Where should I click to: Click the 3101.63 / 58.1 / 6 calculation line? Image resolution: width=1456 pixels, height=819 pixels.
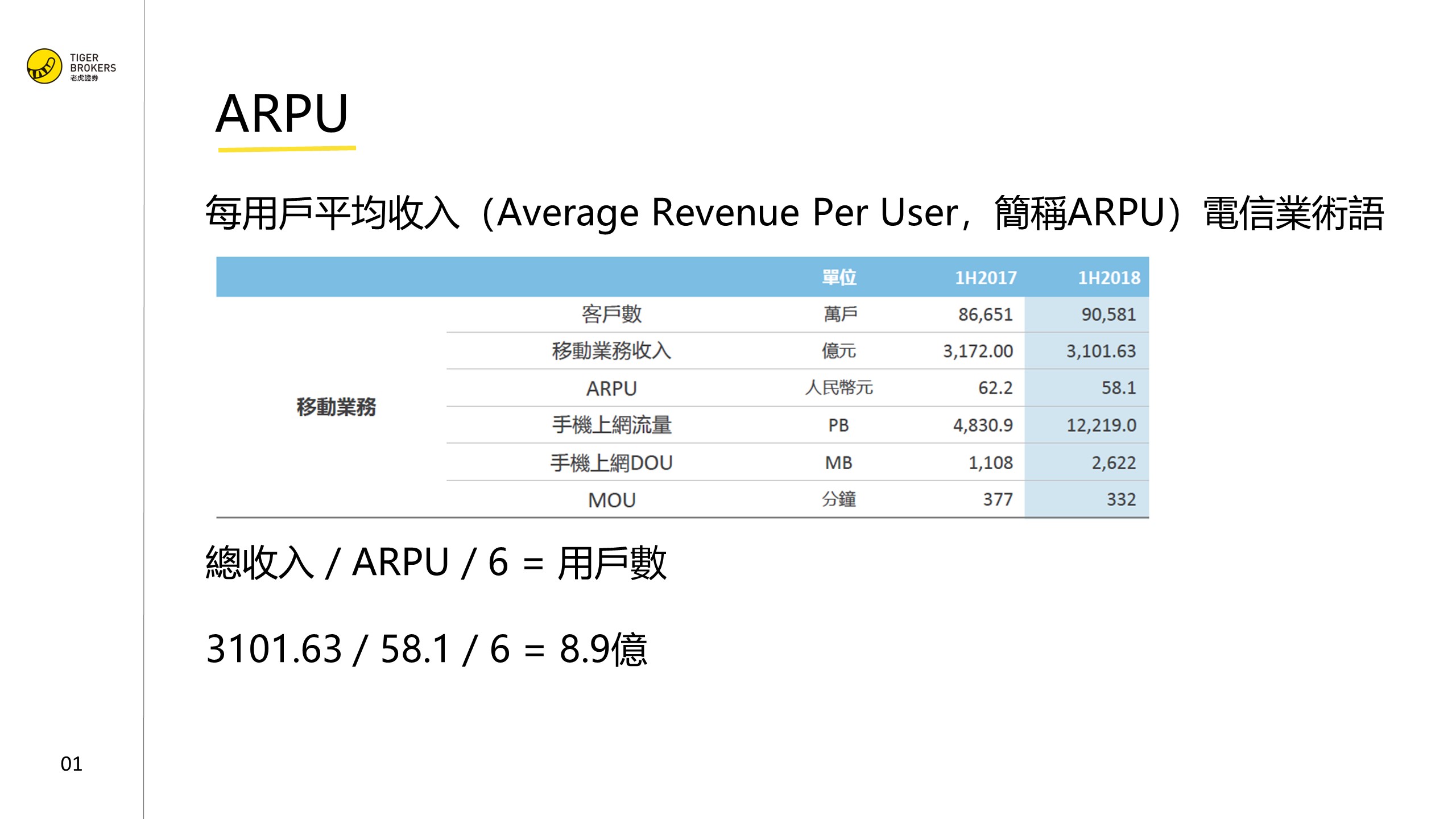pyautogui.click(x=427, y=649)
